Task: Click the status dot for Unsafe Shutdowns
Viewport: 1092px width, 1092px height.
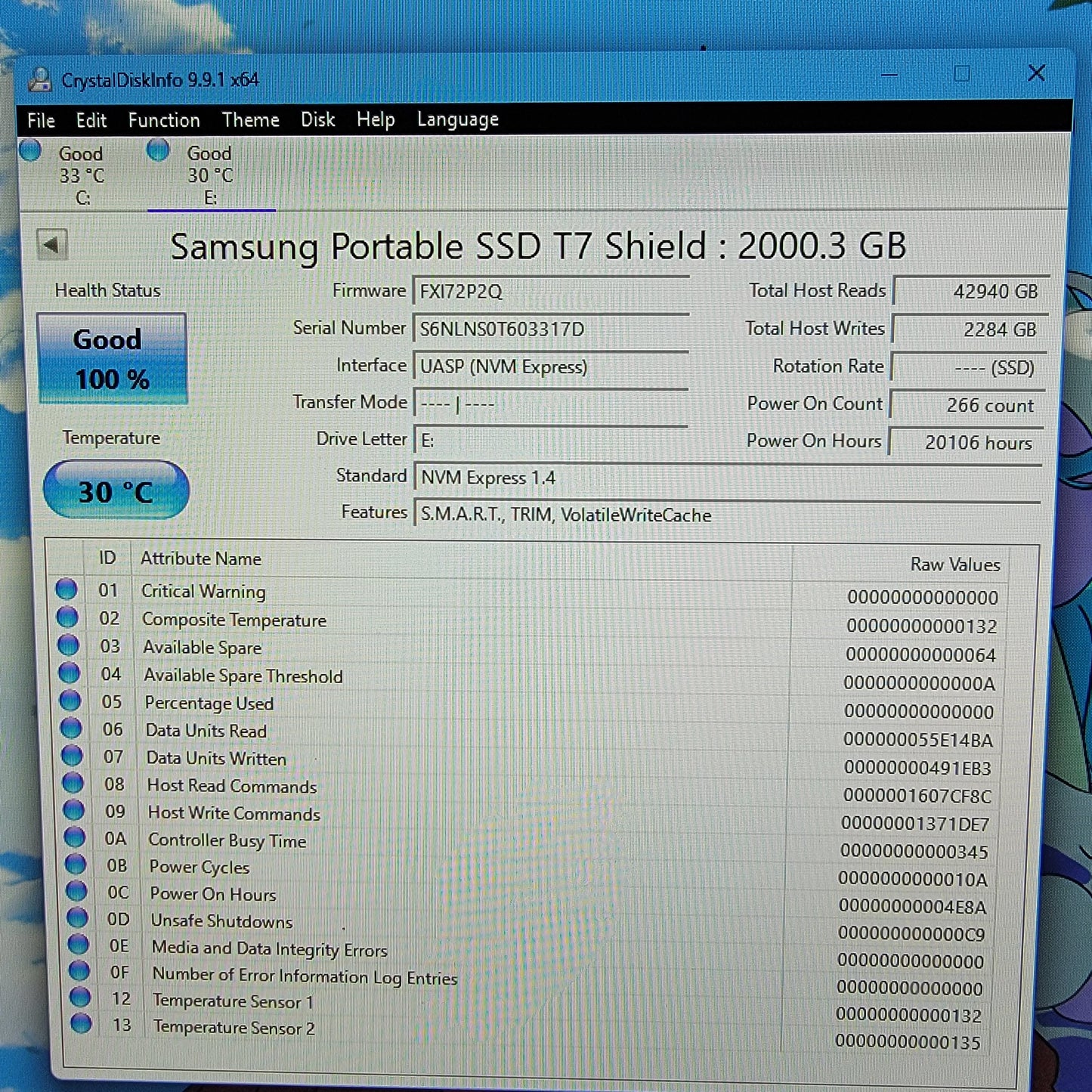Action: pos(77,918)
